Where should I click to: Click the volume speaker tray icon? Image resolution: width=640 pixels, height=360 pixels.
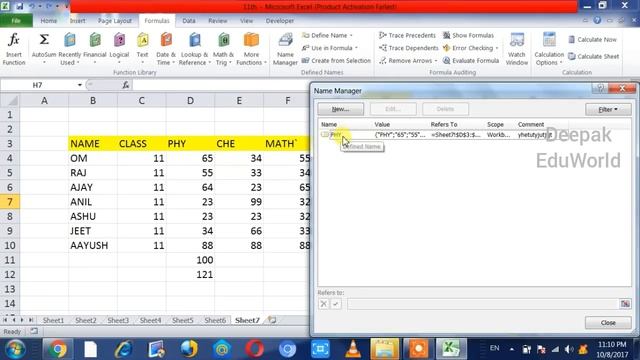pos(569,349)
